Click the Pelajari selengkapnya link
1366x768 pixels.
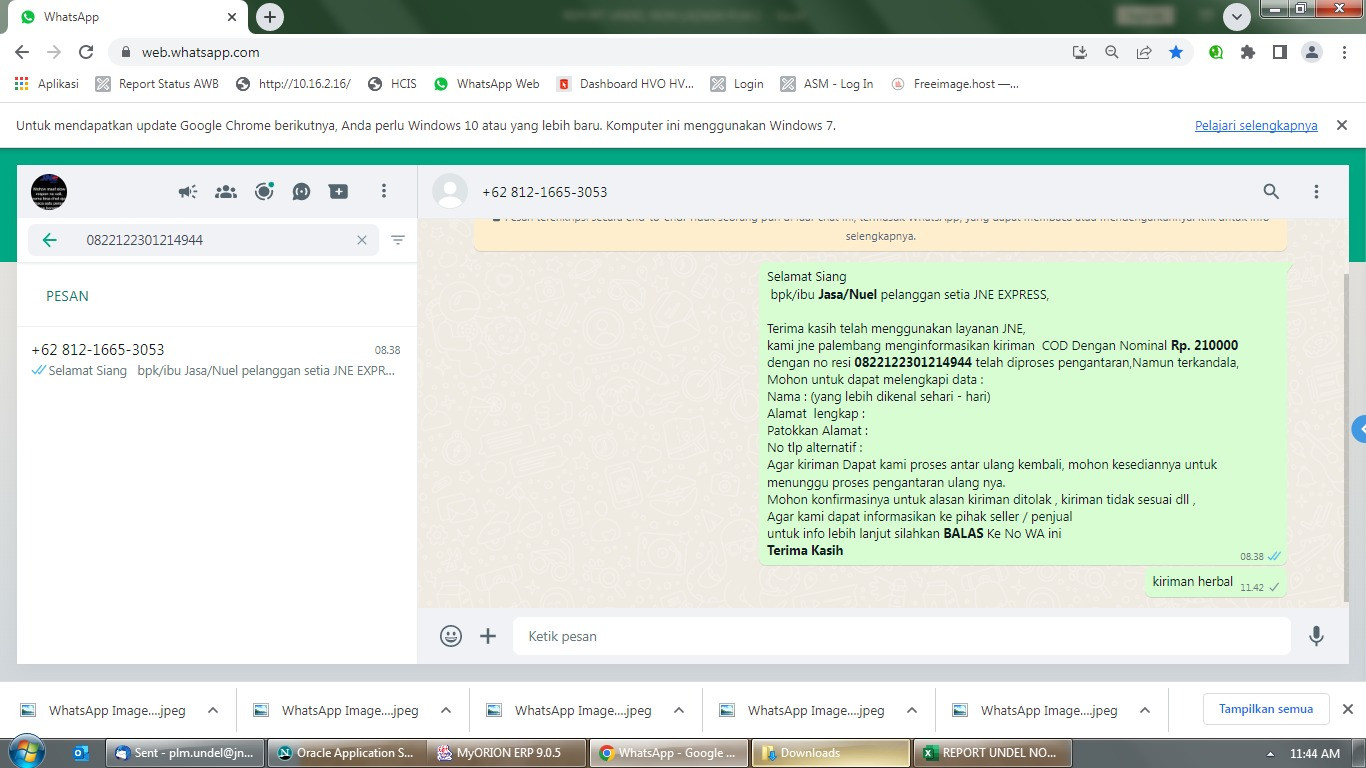(x=1256, y=125)
